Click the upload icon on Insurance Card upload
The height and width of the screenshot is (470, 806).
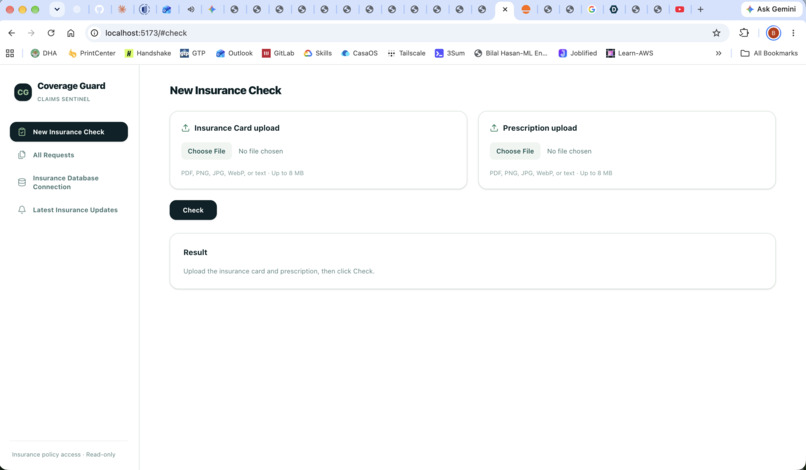(186, 128)
